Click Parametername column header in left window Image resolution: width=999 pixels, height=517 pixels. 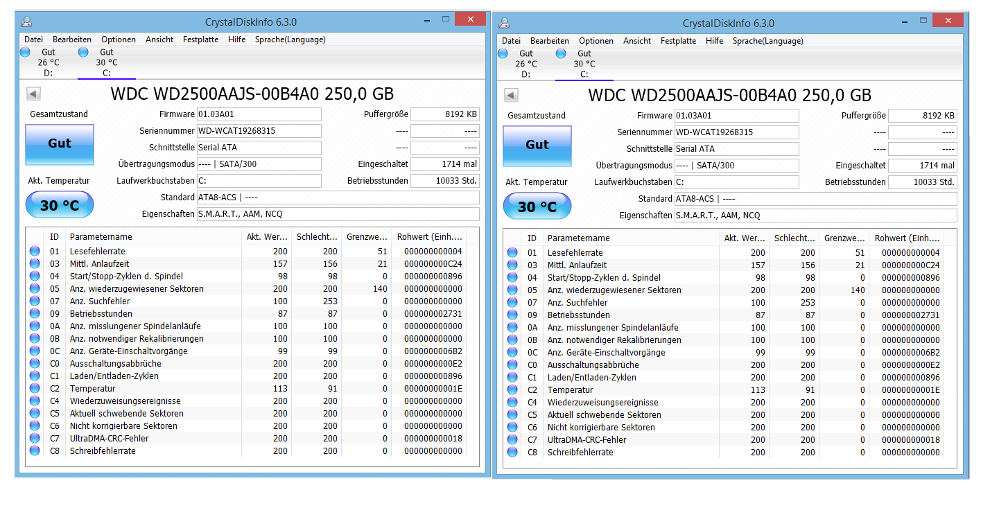[x=153, y=237]
